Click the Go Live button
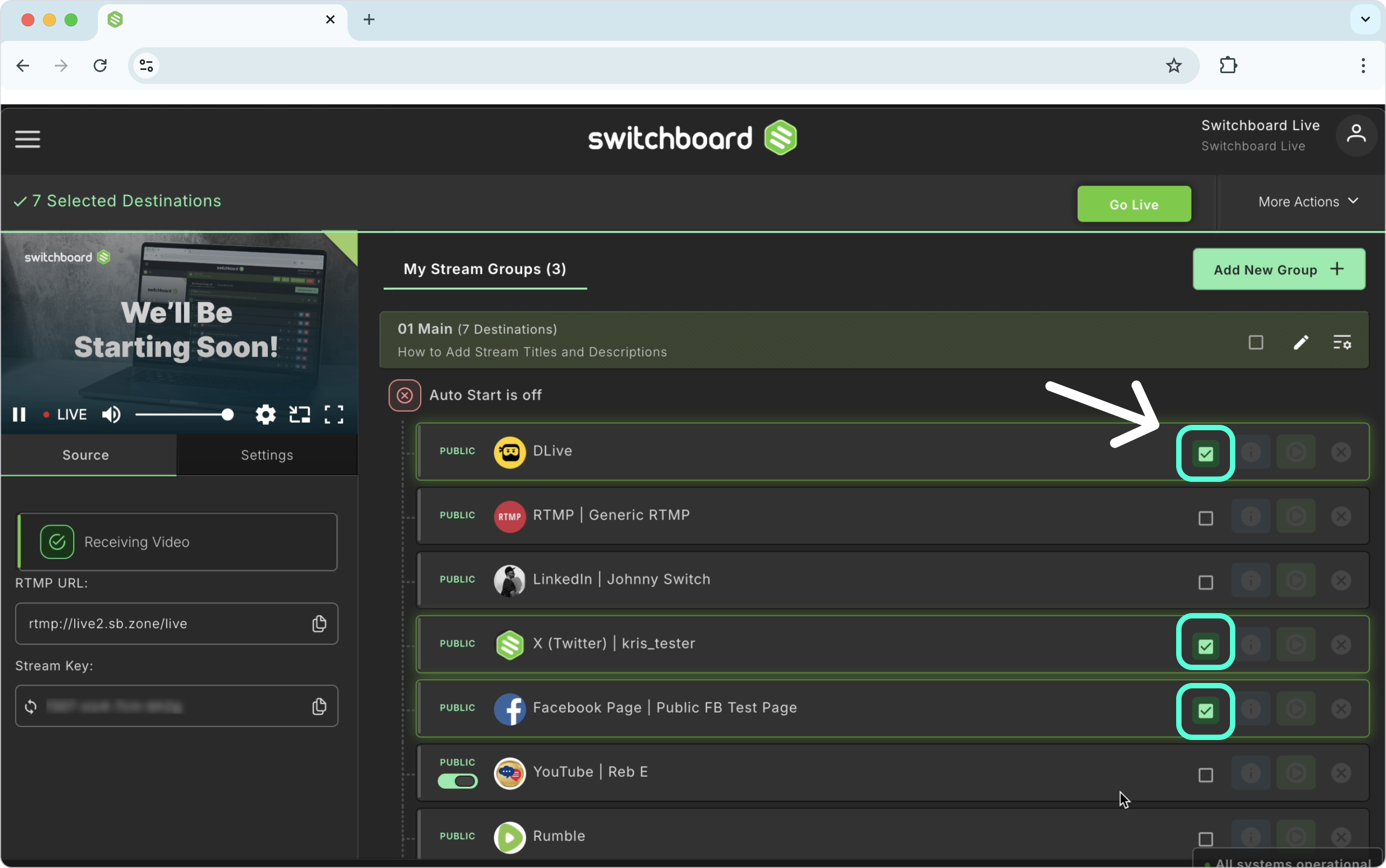 [x=1134, y=204]
